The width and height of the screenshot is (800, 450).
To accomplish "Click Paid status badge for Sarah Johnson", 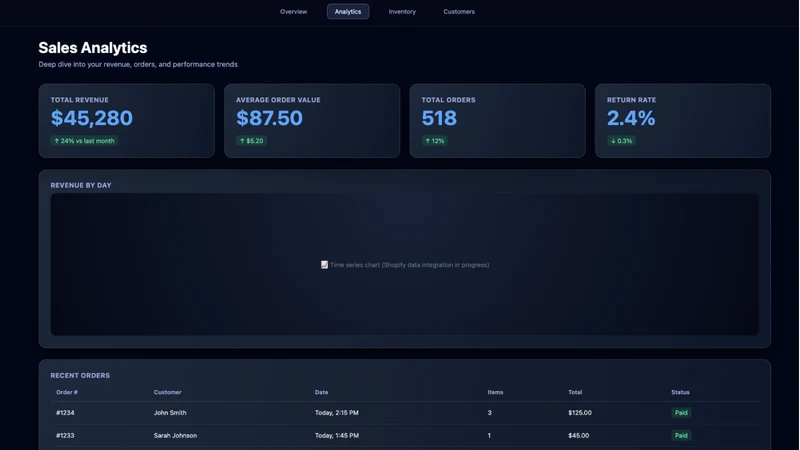I will coord(681,436).
